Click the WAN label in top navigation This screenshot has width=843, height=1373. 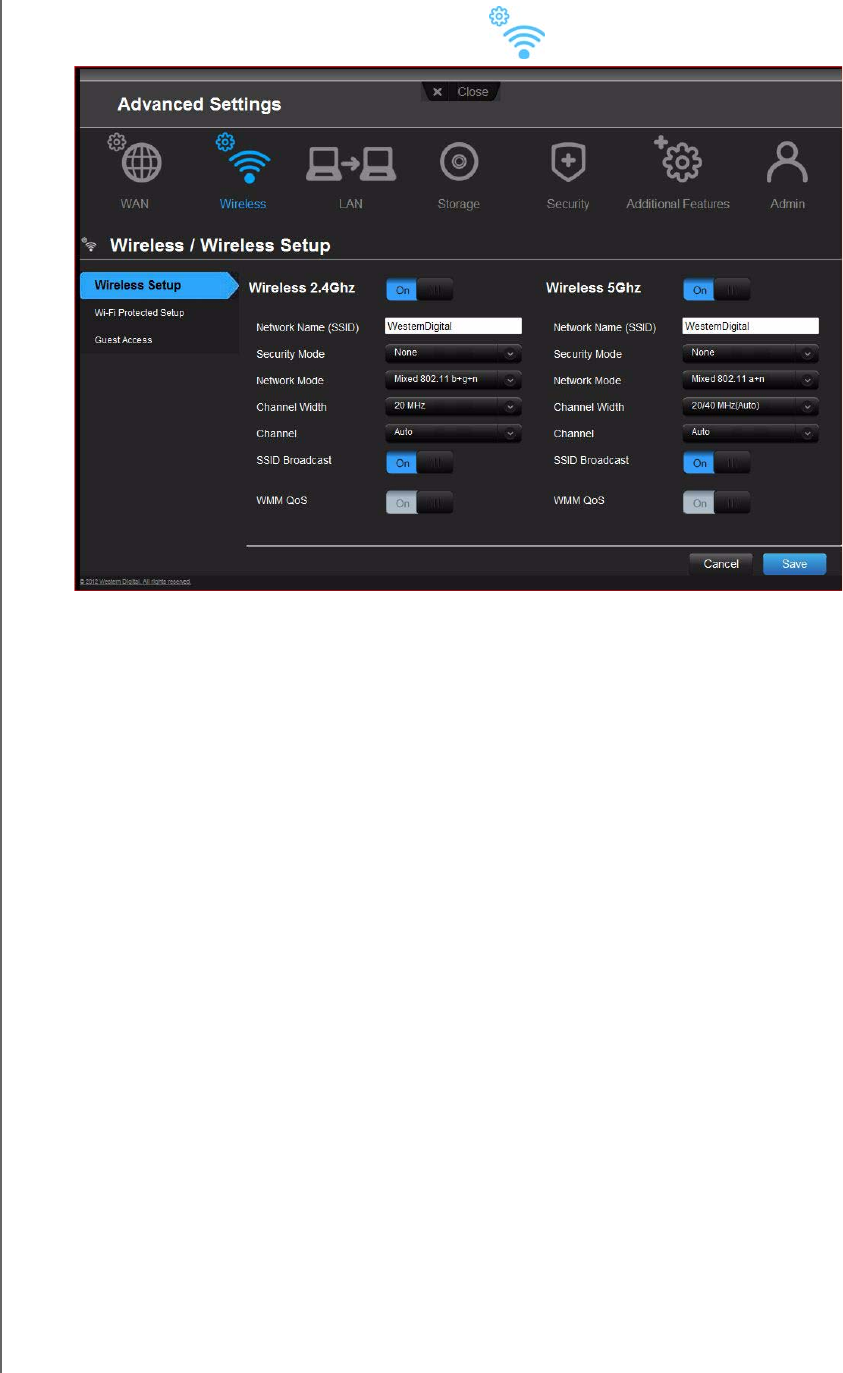tap(134, 204)
